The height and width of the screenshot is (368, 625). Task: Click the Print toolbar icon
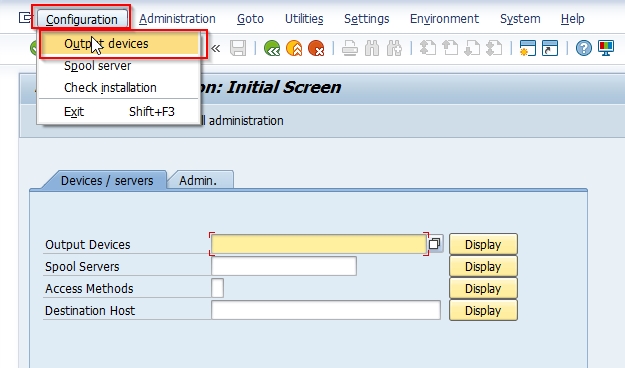pyautogui.click(x=350, y=49)
